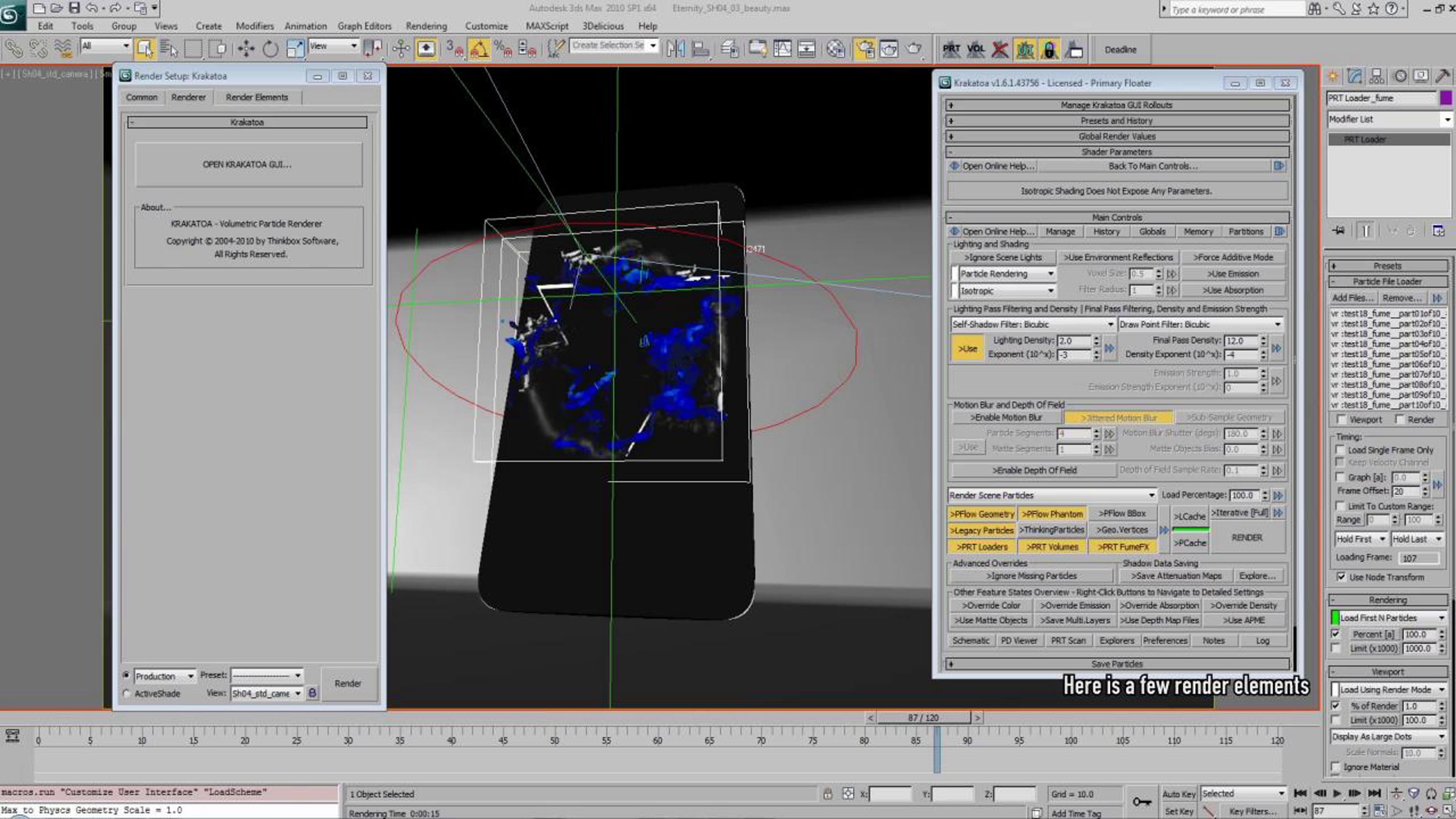The height and width of the screenshot is (819, 1456).
Task: Toggle the Graph [a] checkbox
Action: (x=1340, y=477)
